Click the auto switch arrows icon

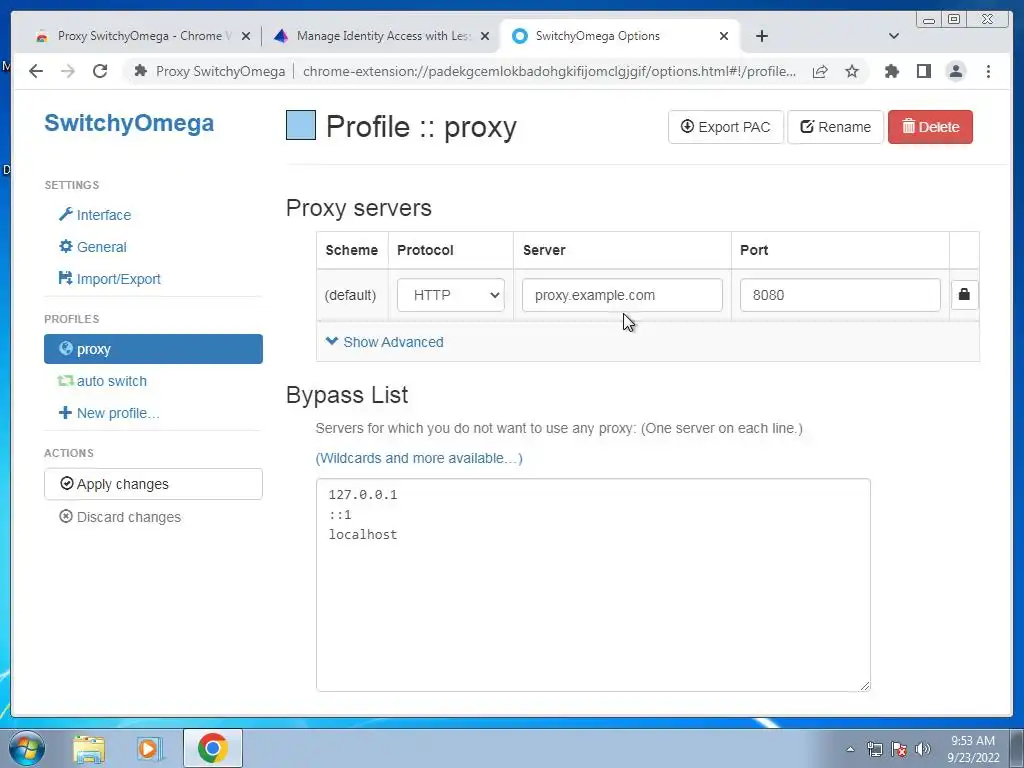tap(65, 380)
